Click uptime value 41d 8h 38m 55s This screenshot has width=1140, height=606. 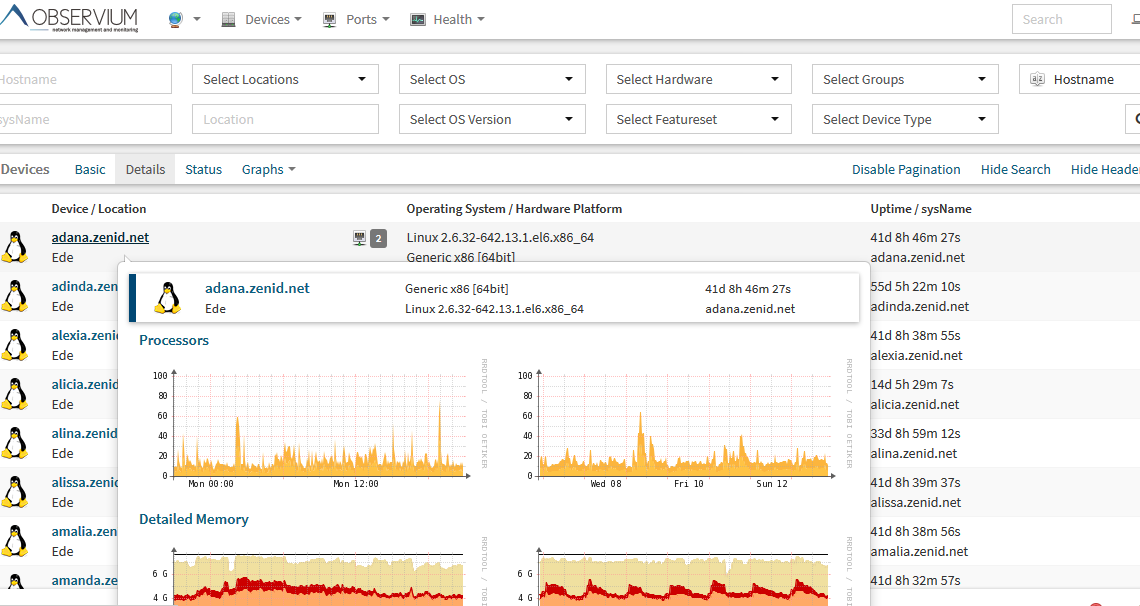[915, 336]
